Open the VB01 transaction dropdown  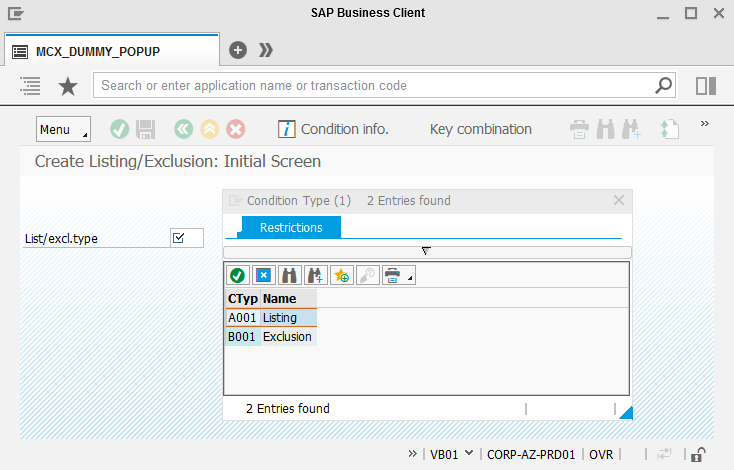452,454
